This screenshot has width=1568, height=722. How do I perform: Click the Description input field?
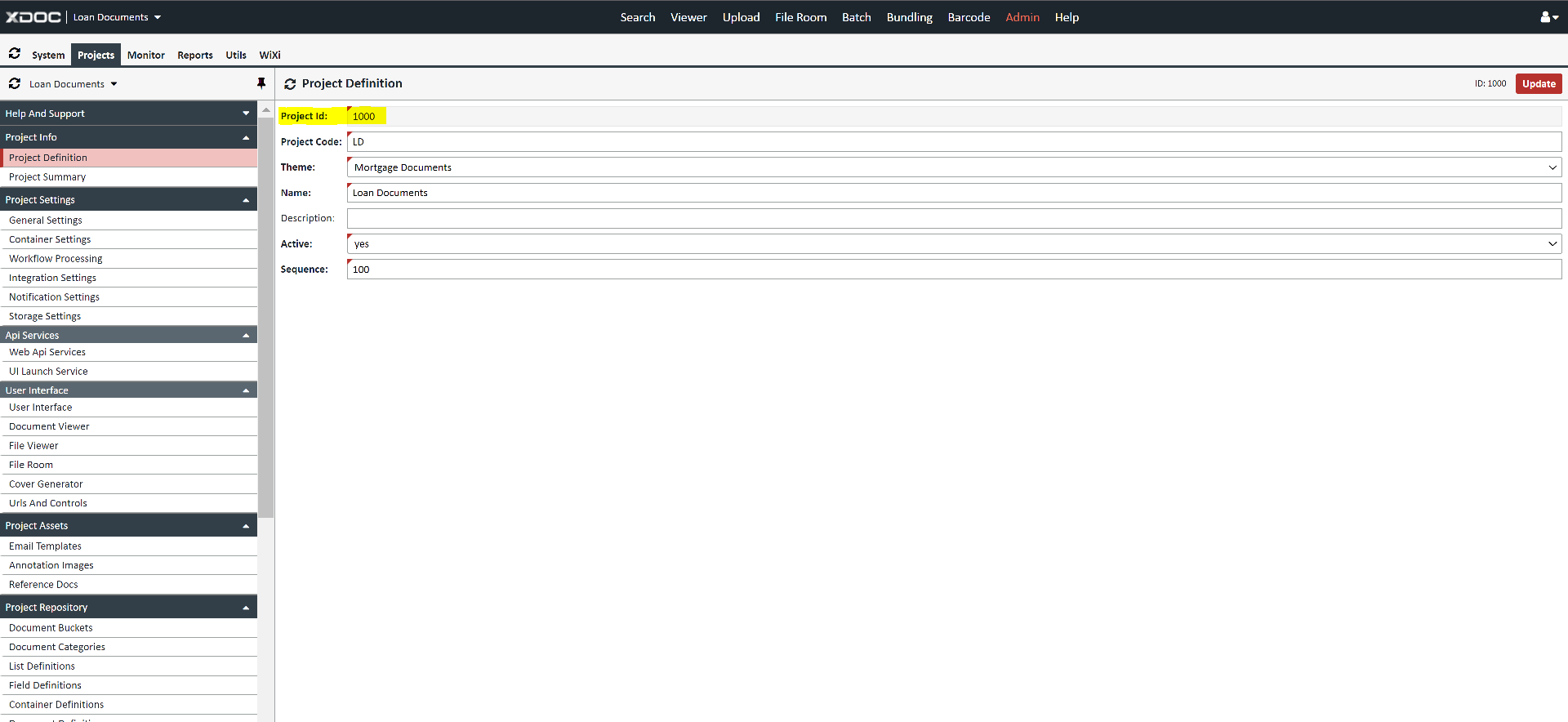pos(954,218)
